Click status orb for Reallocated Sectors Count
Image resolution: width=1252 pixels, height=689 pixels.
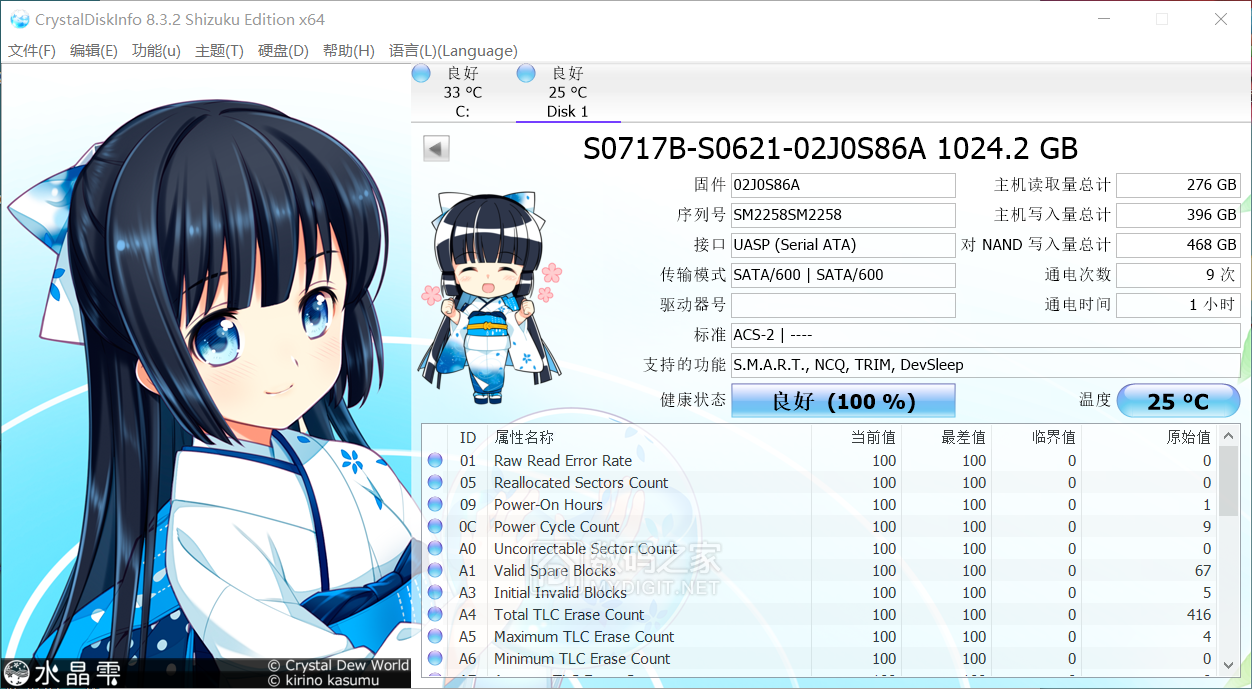coord(435,483)
